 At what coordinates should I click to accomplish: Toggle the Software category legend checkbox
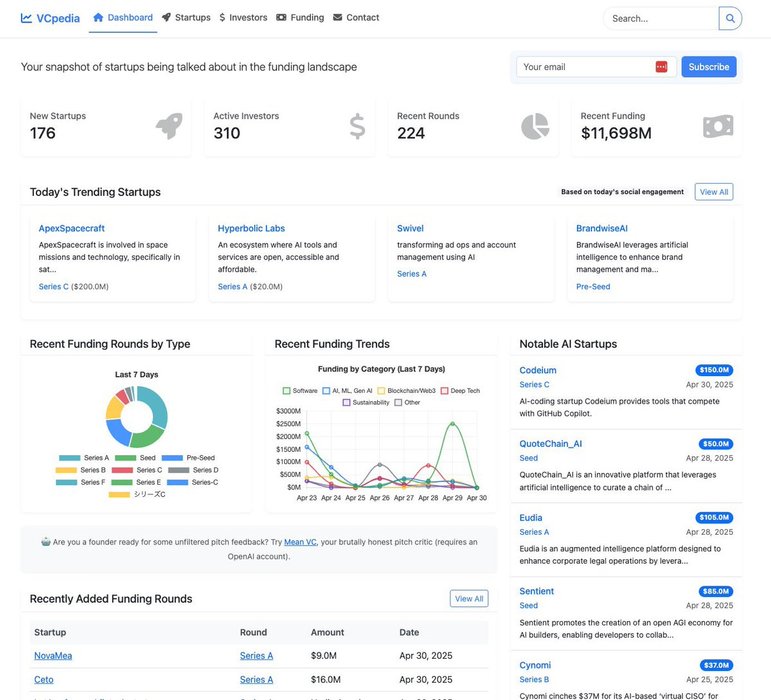tap(287, 391)
